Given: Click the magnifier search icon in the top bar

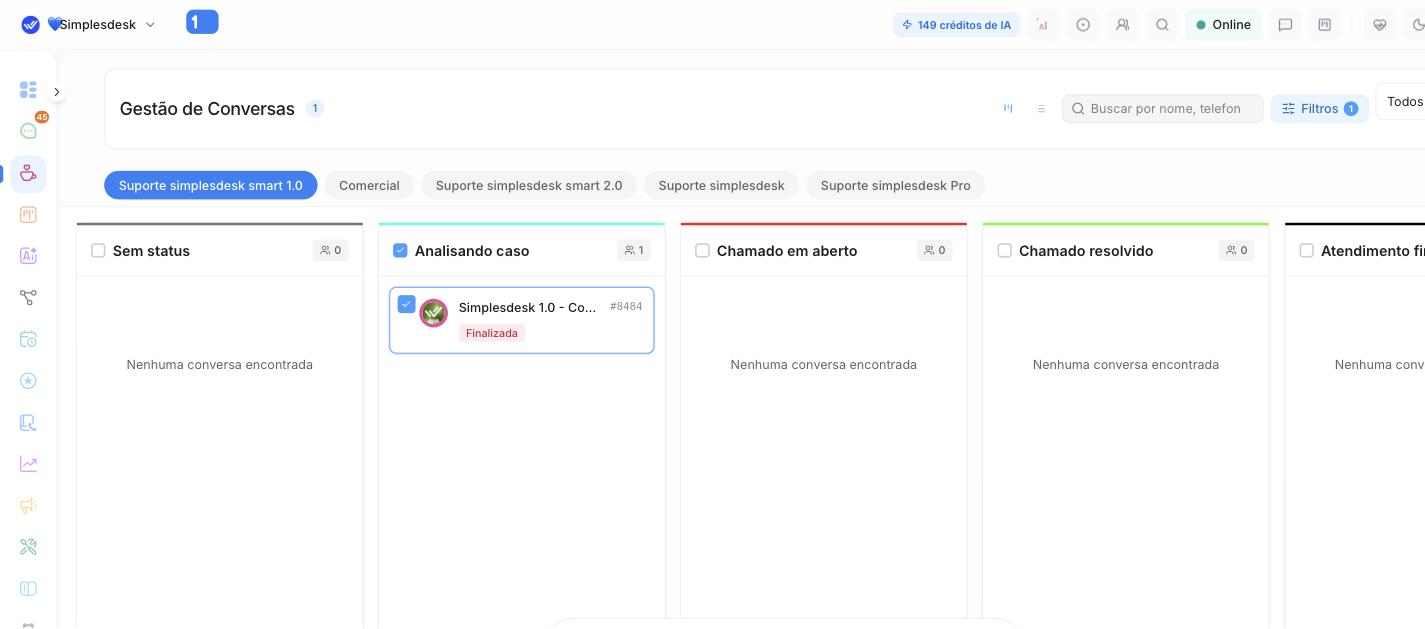Looking at the screenshot, I should point(1162,25).
